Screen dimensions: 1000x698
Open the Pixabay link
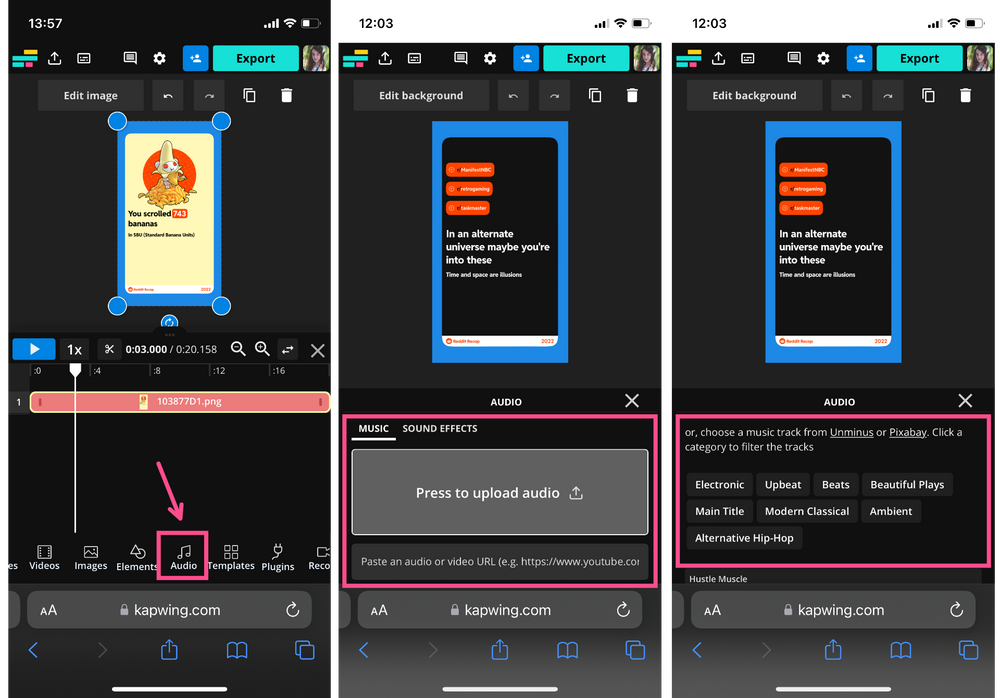click(x=907, y=432)
